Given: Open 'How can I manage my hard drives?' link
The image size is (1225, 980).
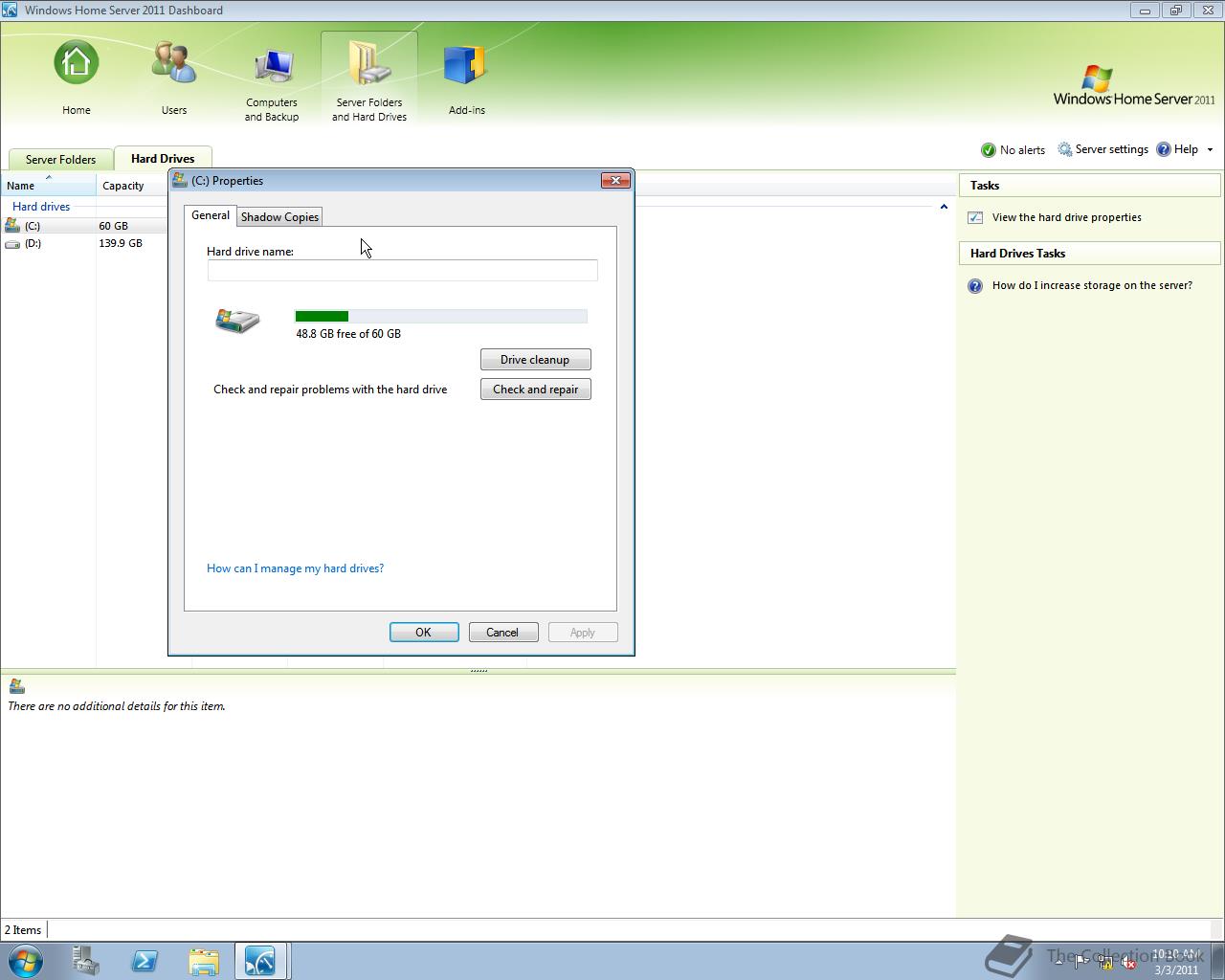Looking at the screenshot, I should [295, 568].
